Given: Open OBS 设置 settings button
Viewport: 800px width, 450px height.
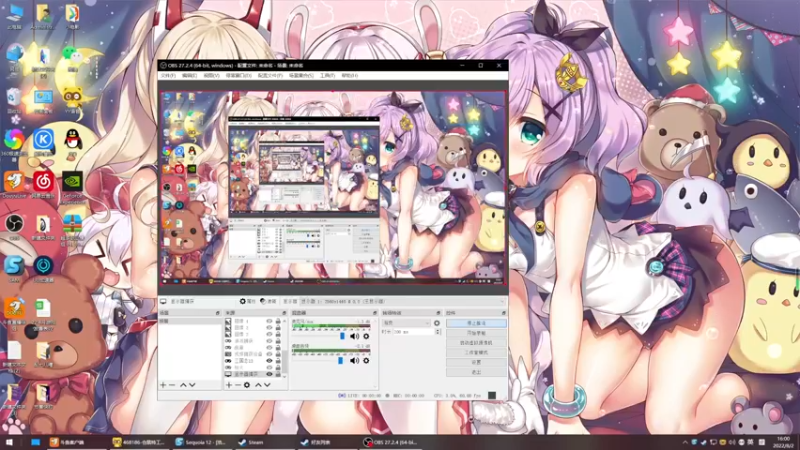Looking at the screenshot, I should [477, 362].
